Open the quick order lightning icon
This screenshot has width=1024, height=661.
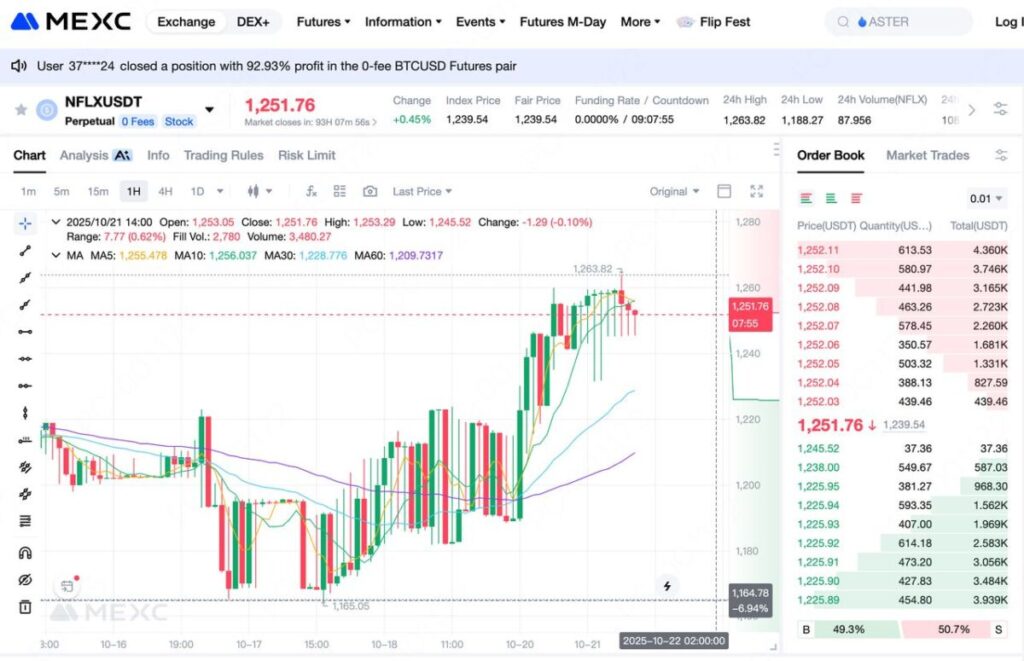tap(668, 586)
